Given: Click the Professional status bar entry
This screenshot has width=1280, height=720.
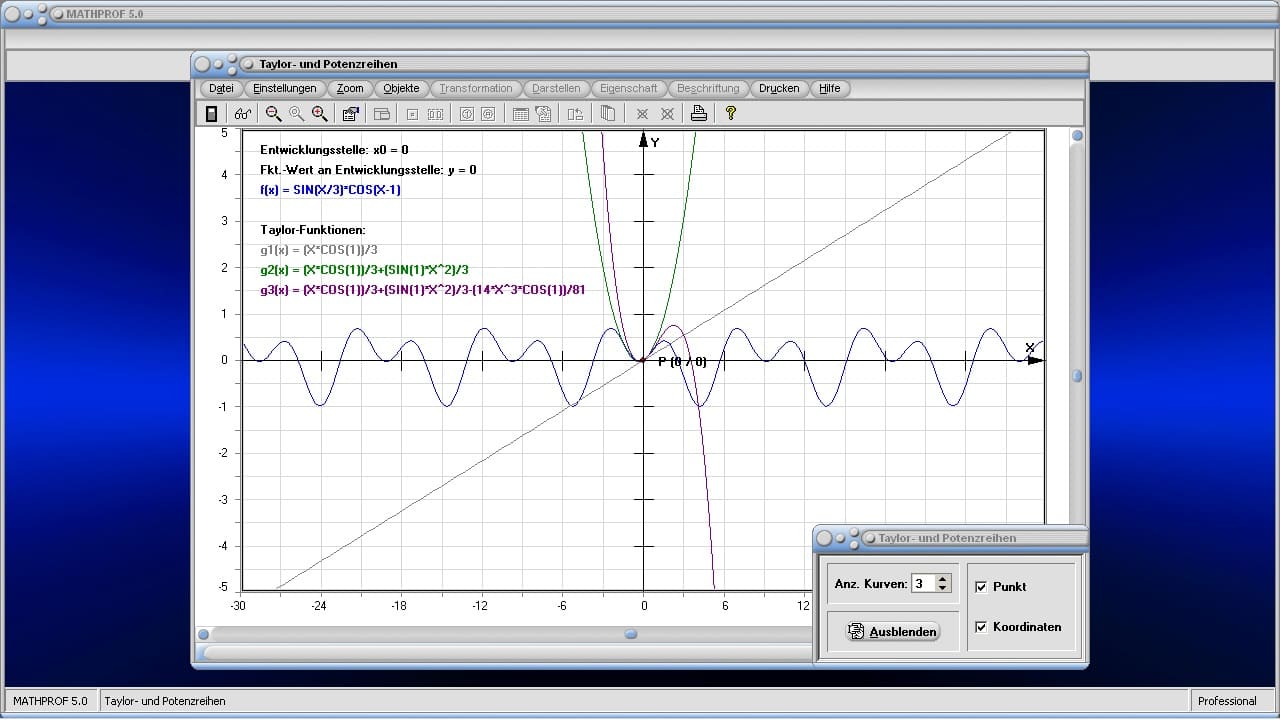Looking at the screenshot, I should 1227,701.
